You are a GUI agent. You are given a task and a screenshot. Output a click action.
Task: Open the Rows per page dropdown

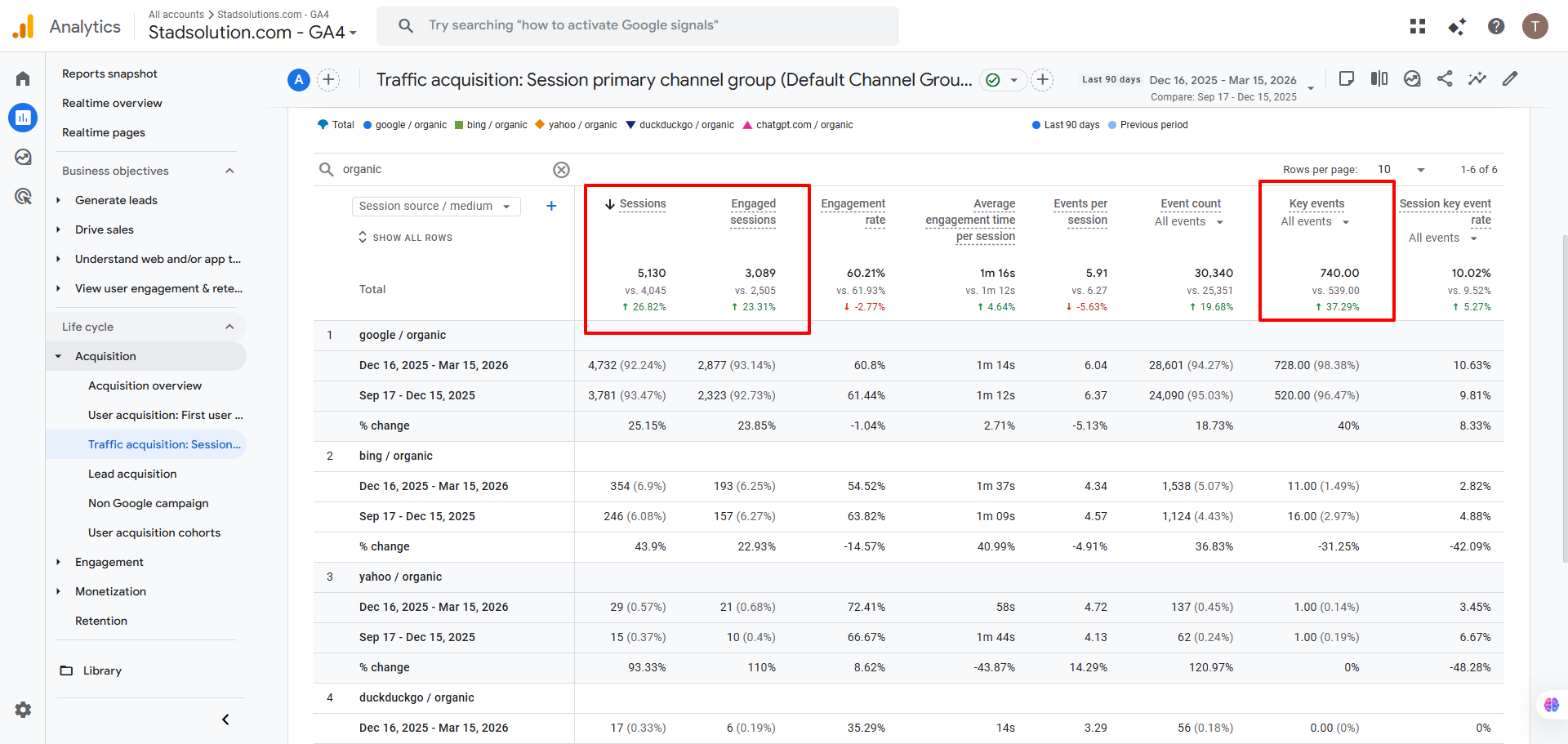click(1400, 170)
